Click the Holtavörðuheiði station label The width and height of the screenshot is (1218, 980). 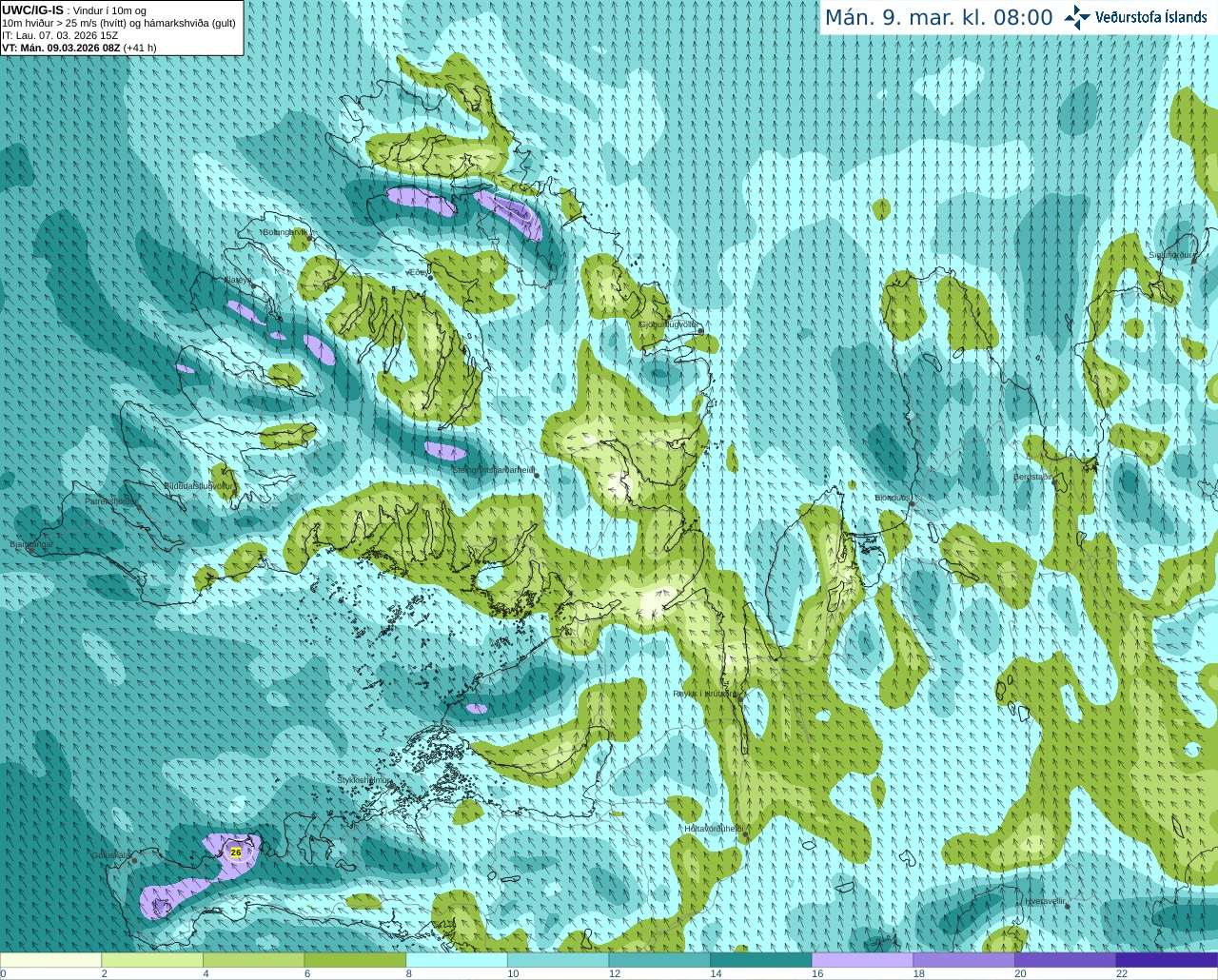714,829
